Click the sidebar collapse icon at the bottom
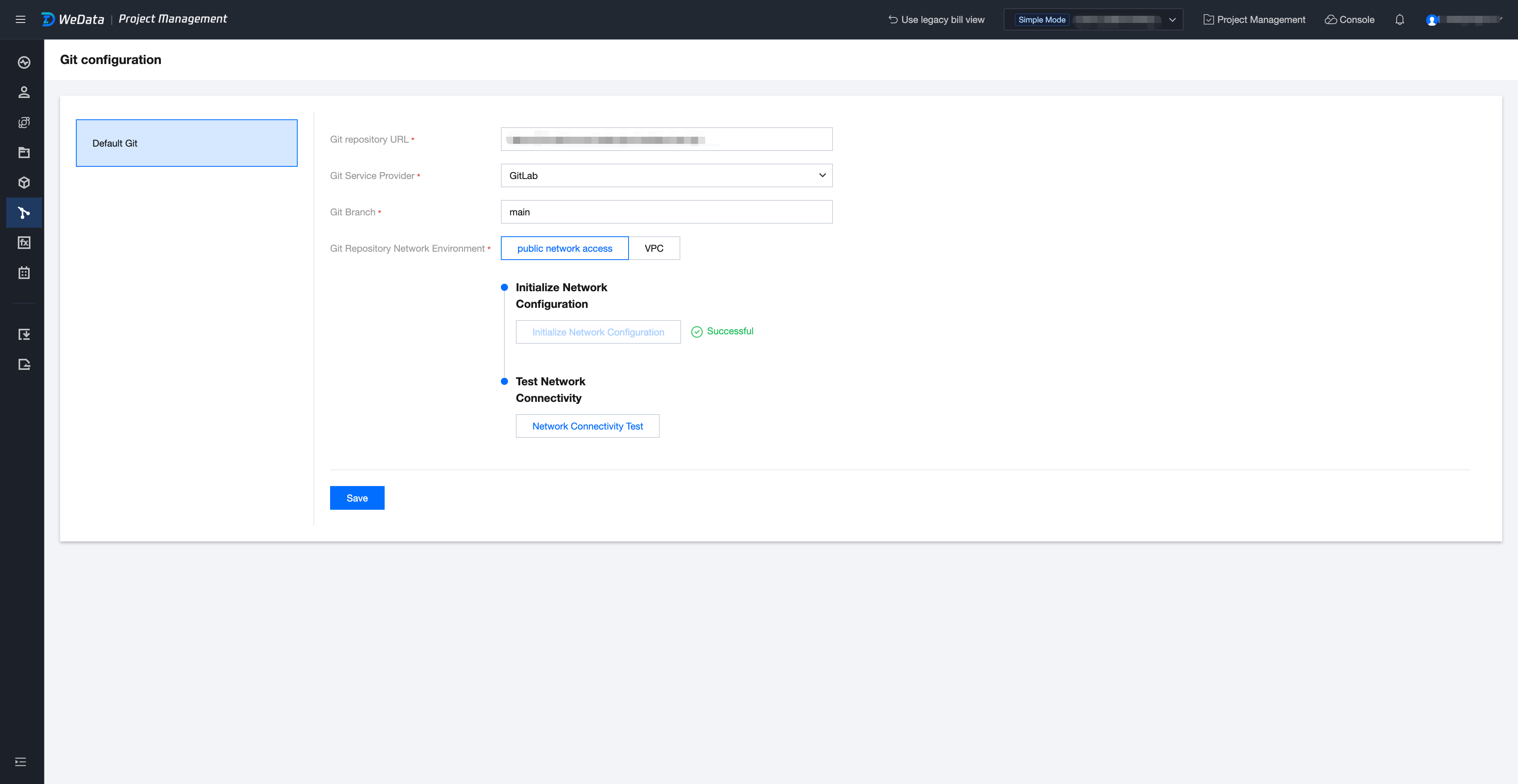Viewport: 1518px width, 784px height. pos(21,761)
